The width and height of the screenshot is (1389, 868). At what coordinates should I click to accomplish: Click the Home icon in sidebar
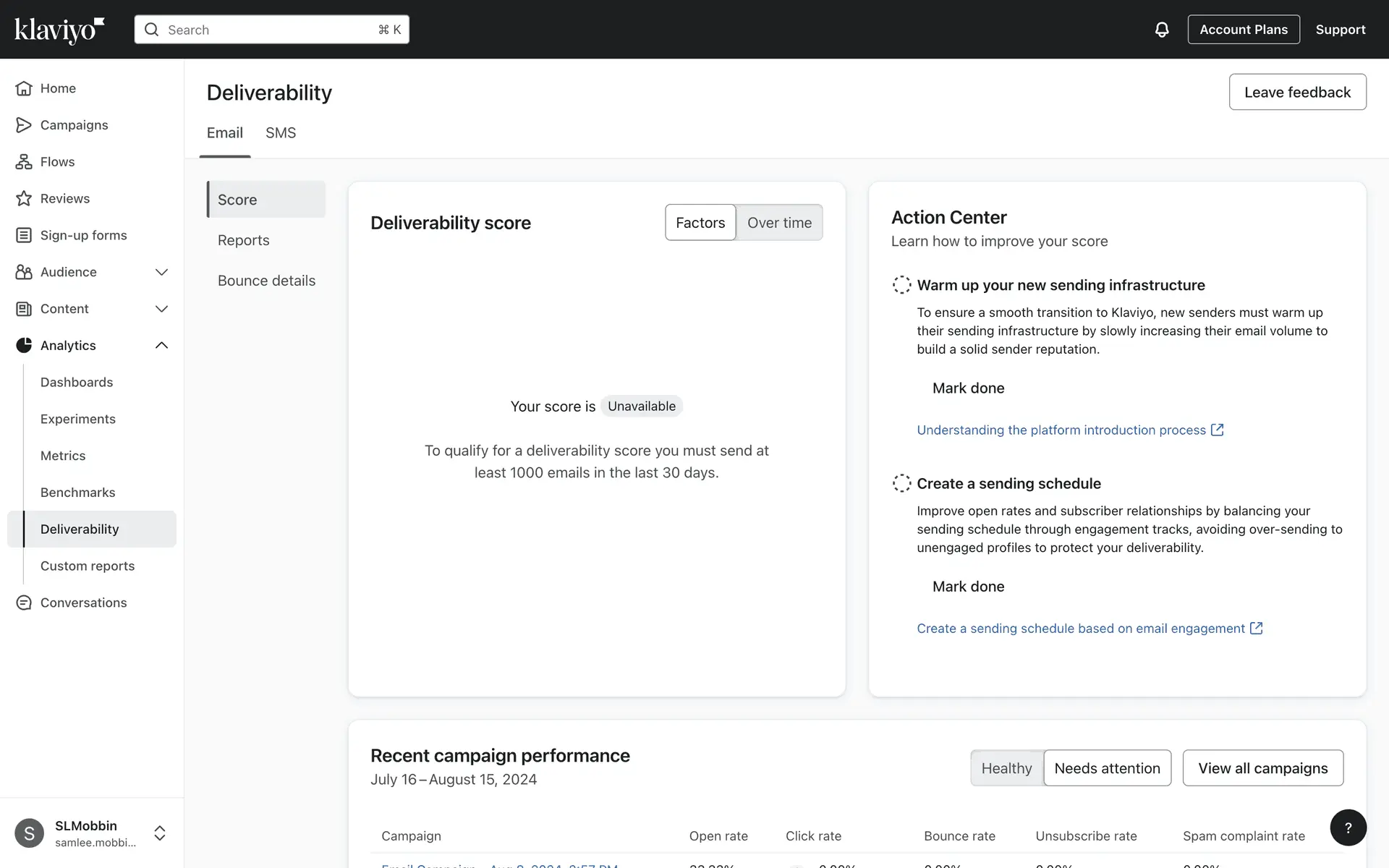point(24,88)
